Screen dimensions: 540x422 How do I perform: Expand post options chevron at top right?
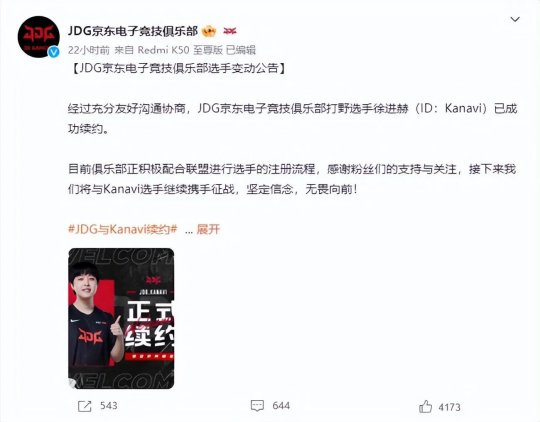515,19
